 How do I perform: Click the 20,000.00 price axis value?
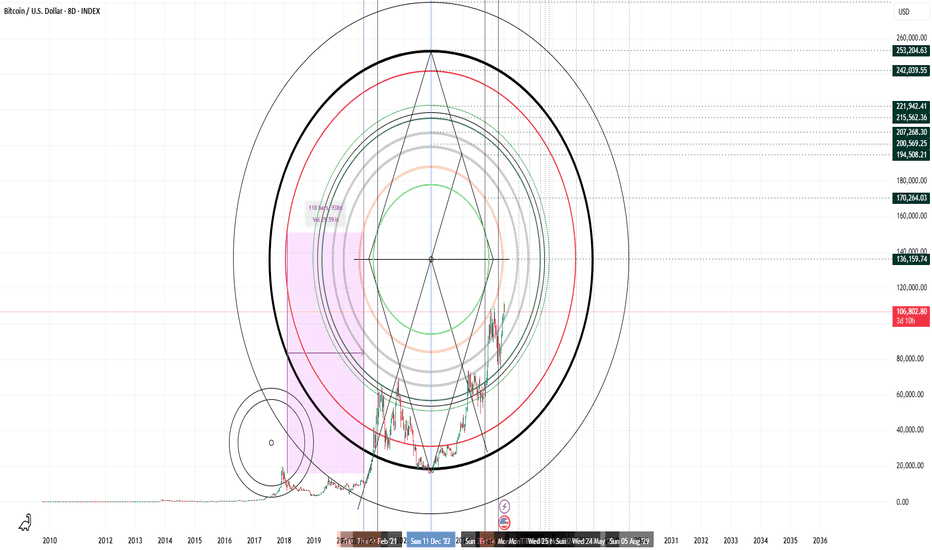click(x=911, y=466)
